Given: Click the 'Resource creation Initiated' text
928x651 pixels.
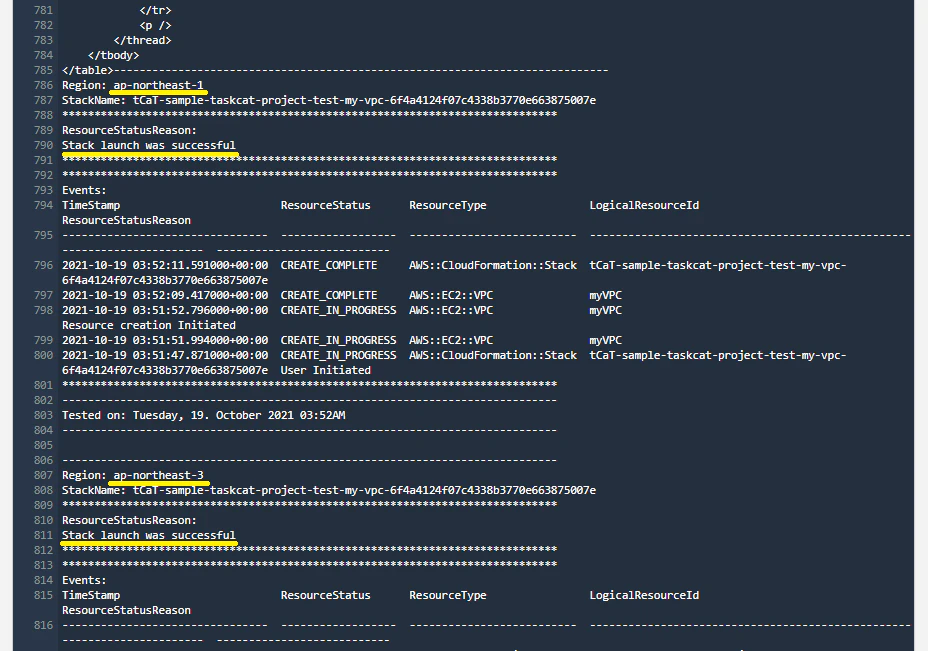Looking at the screenshot, I should [x=149, y=326].
